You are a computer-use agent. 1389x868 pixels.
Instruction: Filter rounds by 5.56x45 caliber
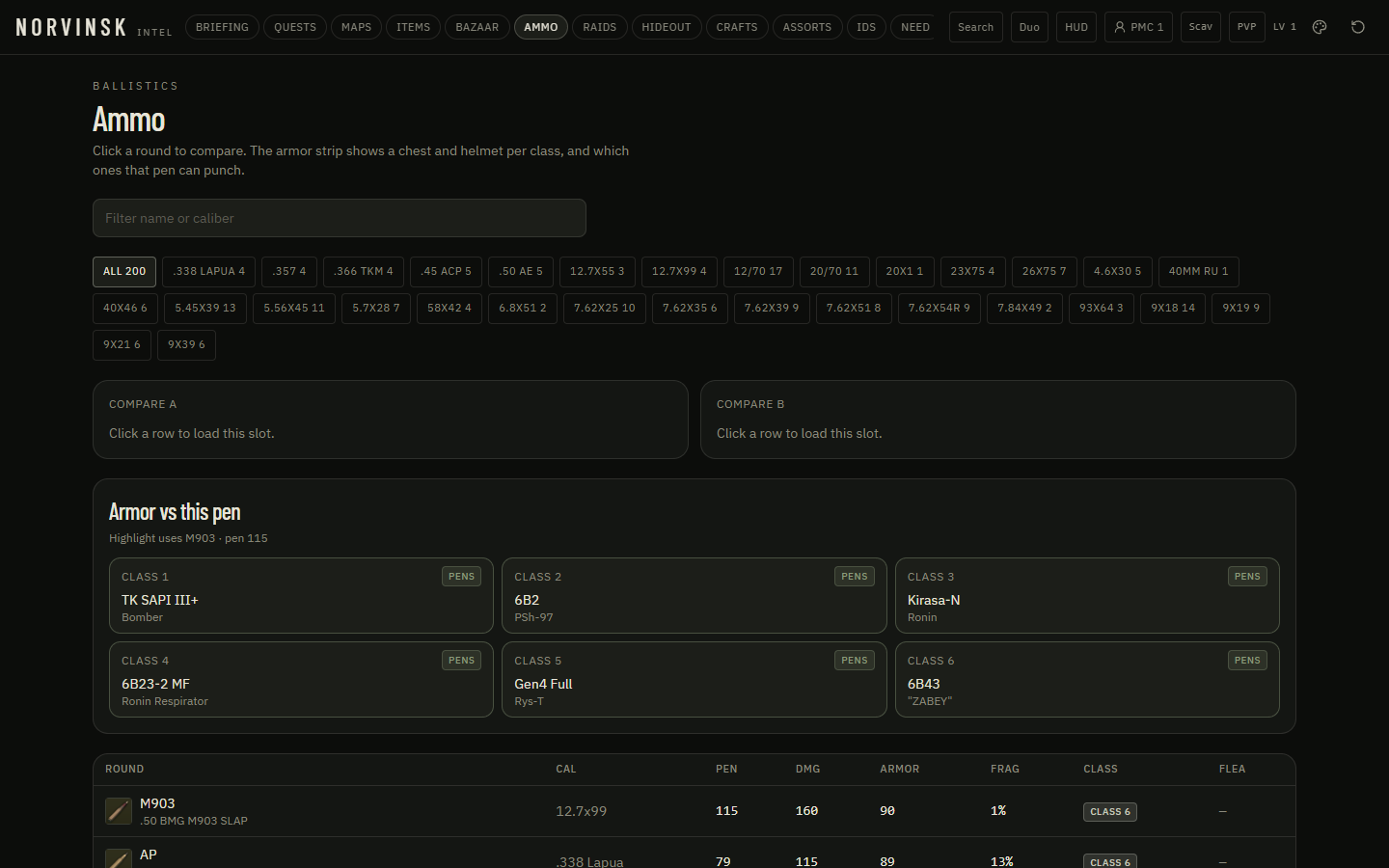(x=294, y=309)
